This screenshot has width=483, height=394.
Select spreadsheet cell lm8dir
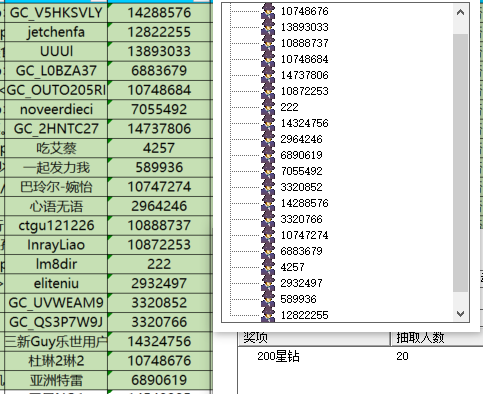56,264
